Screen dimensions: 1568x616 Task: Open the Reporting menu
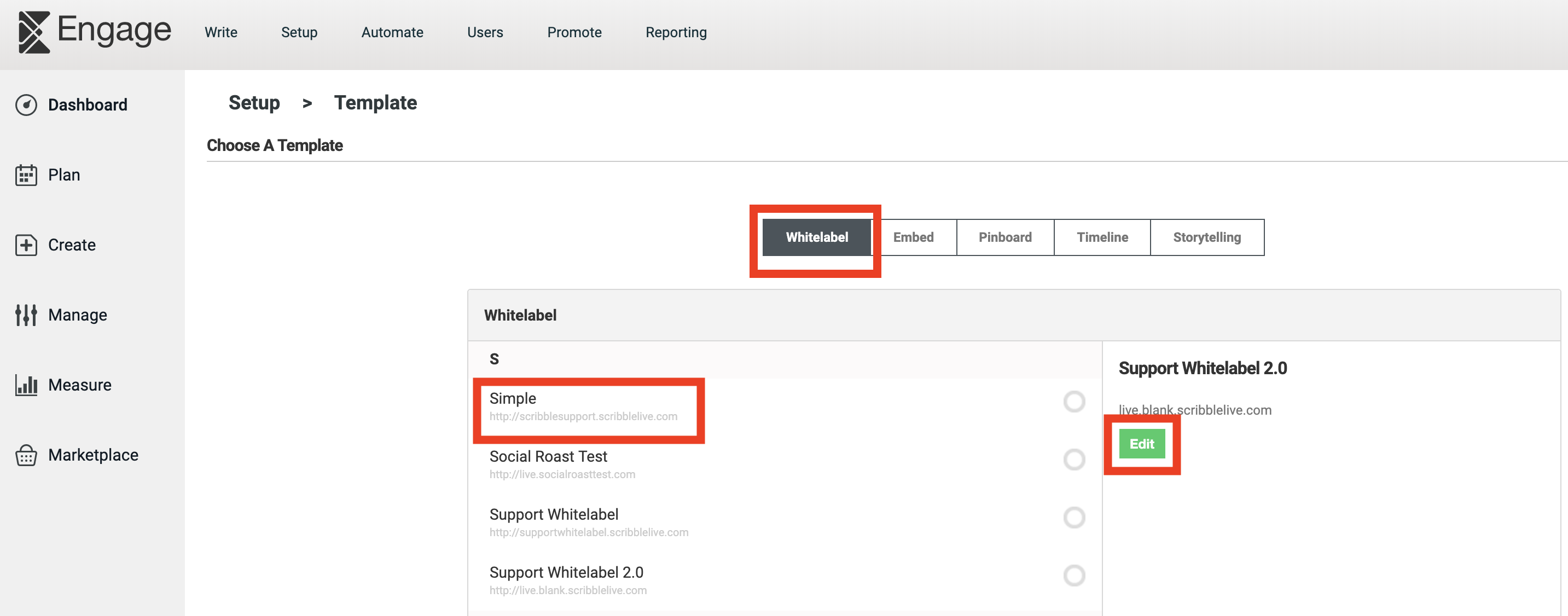[x=676, y=32]
